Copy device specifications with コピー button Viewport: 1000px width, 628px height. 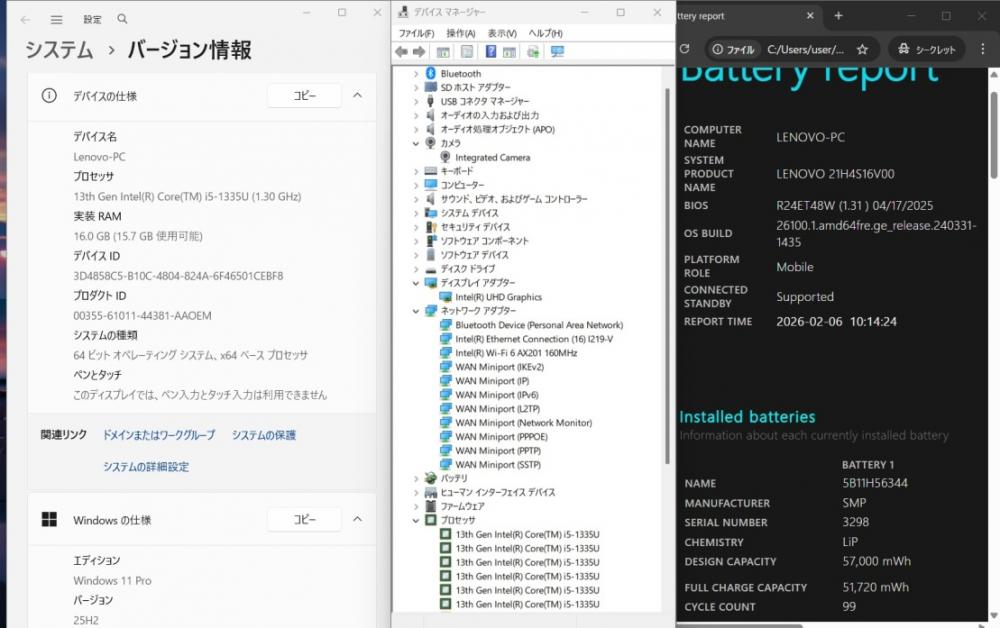click(x=304, y=96)
